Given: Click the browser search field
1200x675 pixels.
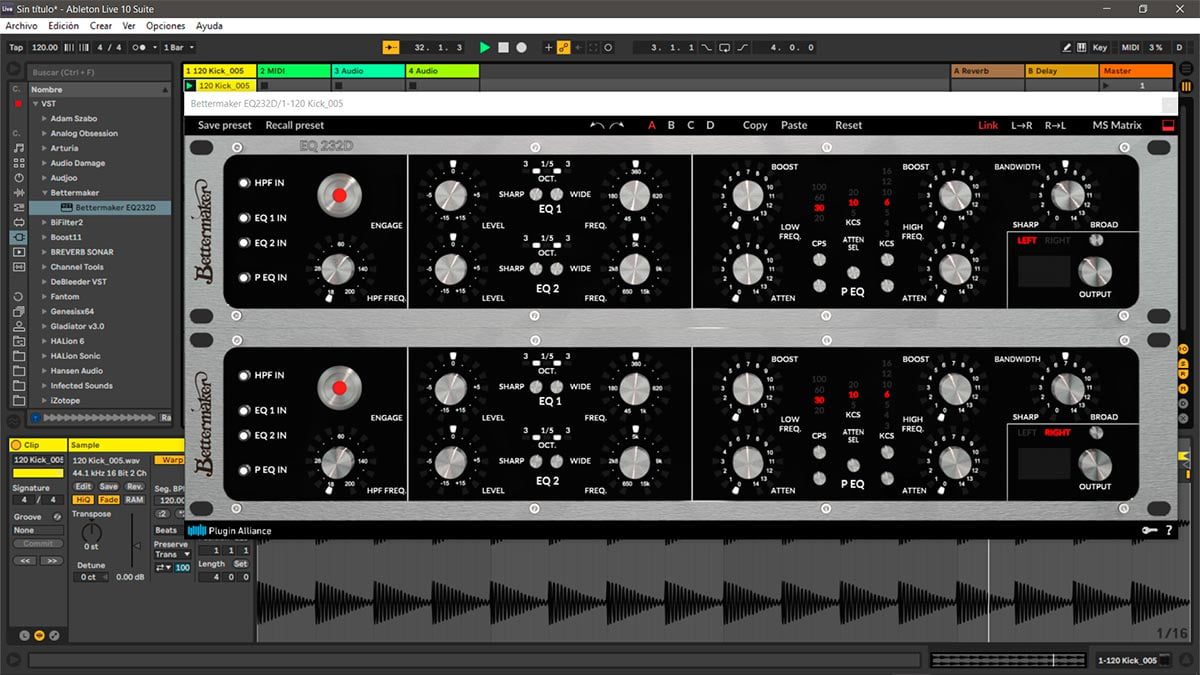Looking at the screenshot, I should [x=99, y=72].
